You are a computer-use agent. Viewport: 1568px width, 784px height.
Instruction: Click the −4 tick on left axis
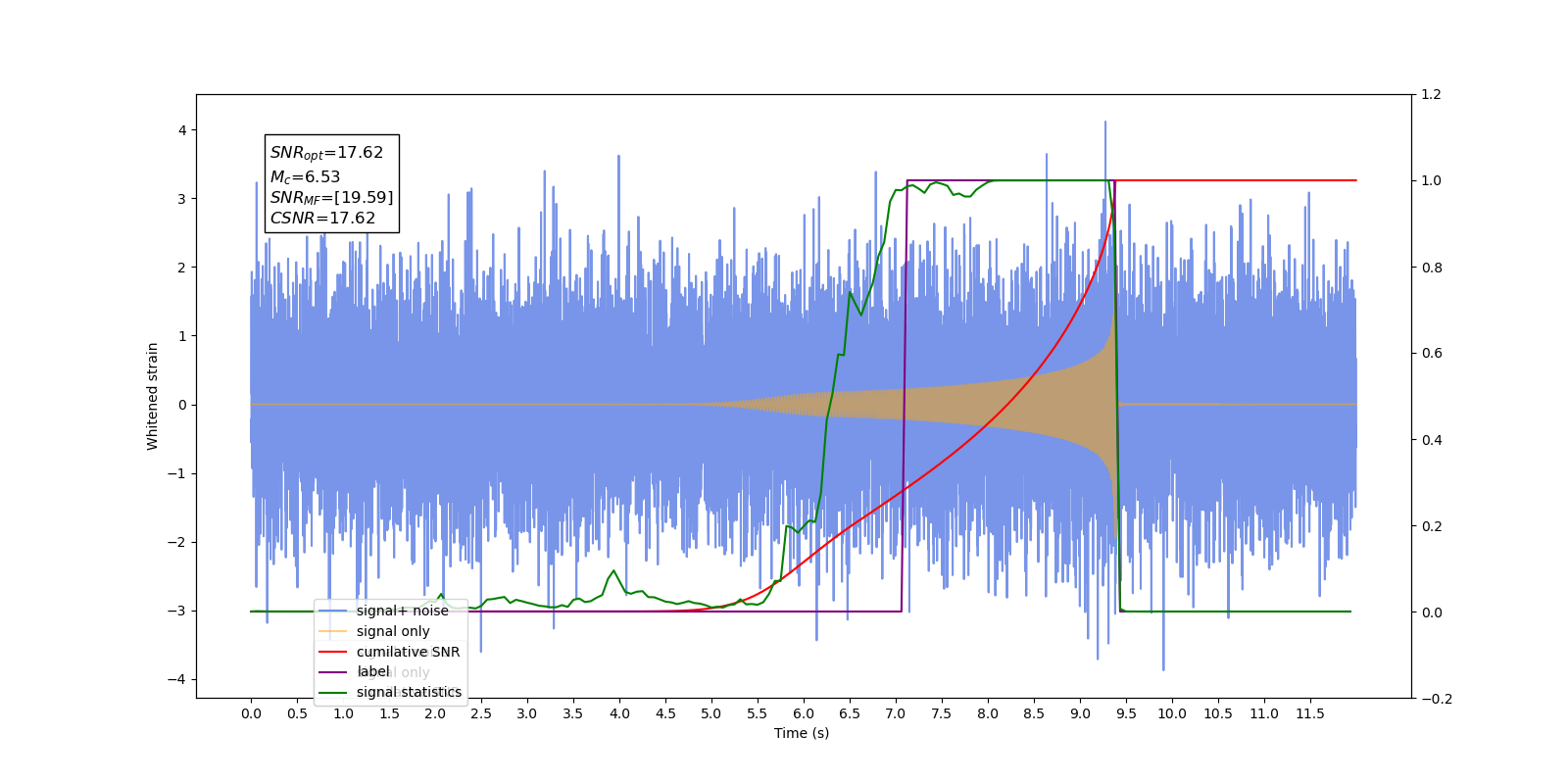tap(177, 680)
